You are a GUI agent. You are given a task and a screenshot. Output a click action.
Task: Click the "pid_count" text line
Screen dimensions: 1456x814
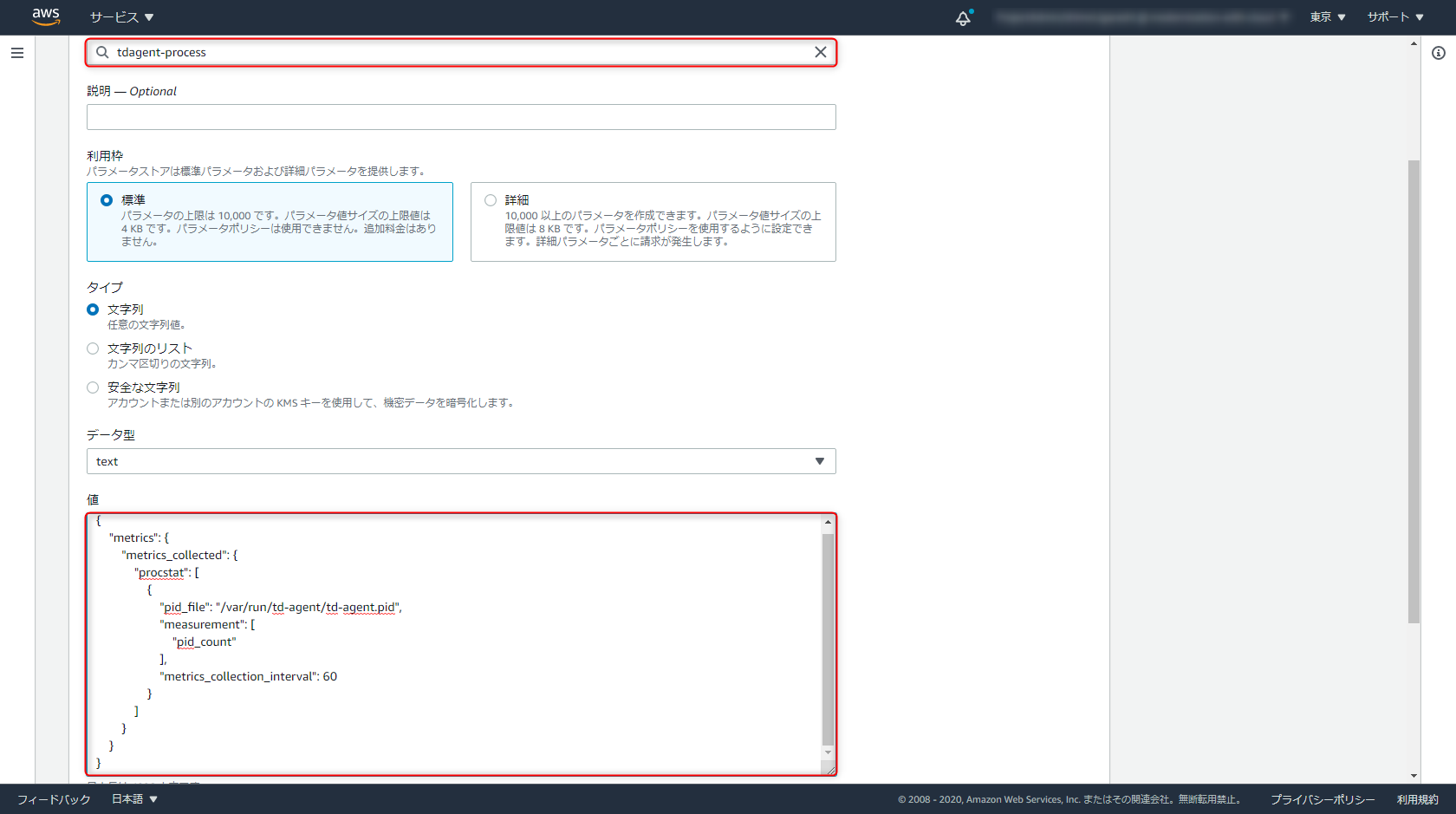(x=205, y=641)
